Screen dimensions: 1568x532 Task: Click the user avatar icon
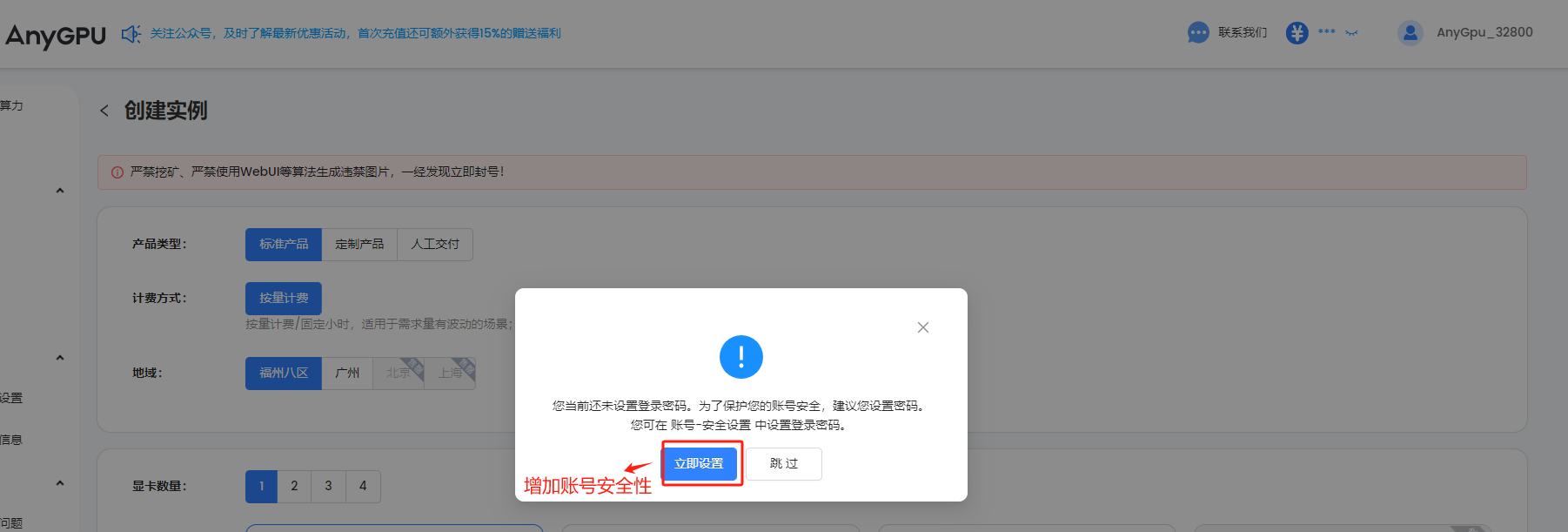coord(1410,33)
